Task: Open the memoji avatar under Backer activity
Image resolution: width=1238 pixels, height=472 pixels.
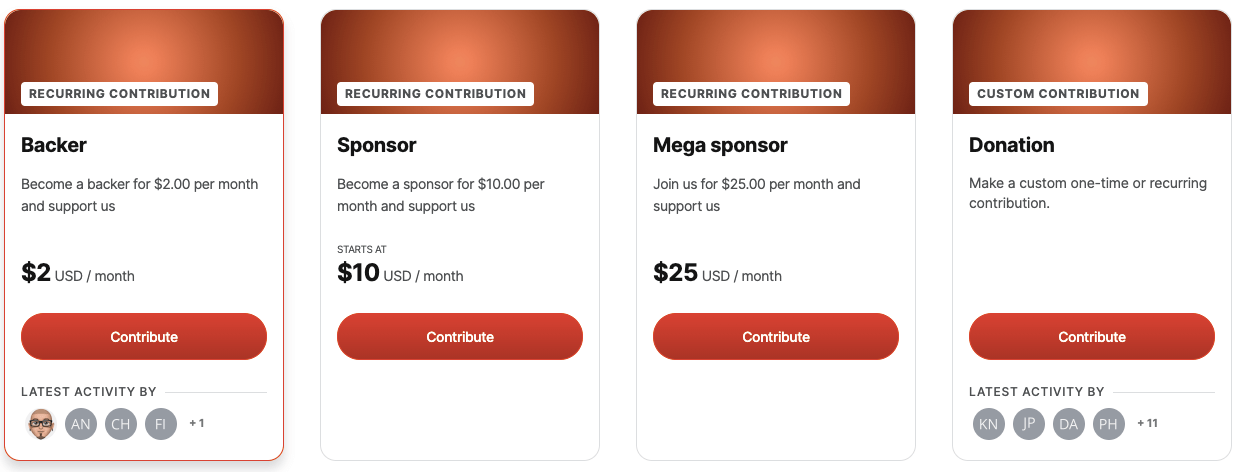Action: tap(41, 424)
